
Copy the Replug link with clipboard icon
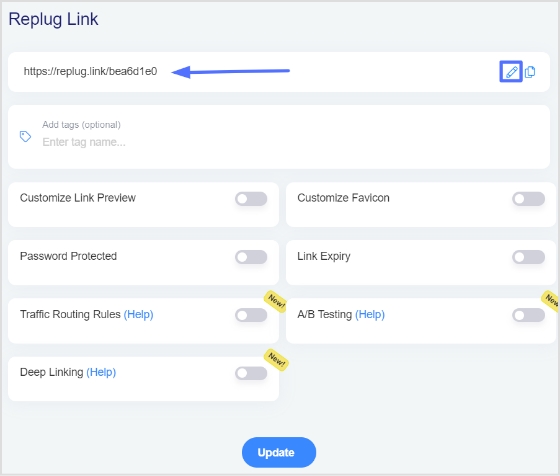[530, 72]
